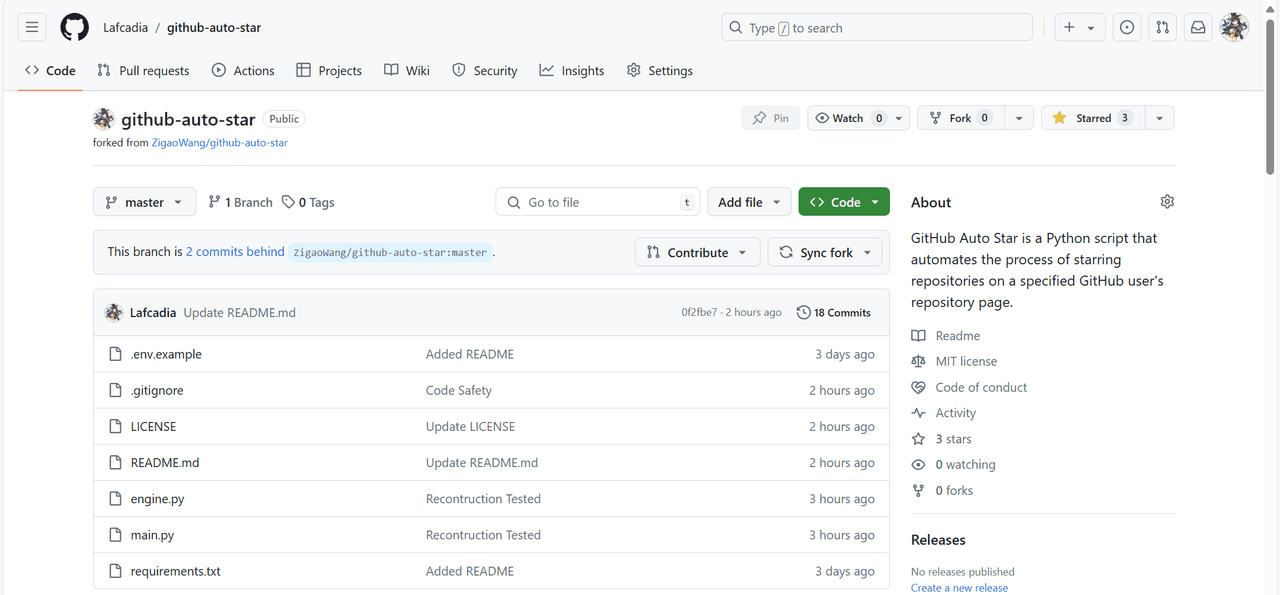Screen dimensions: 1280x595
Task: Click the GitHub logo home icon
Action: coord(74,27)
